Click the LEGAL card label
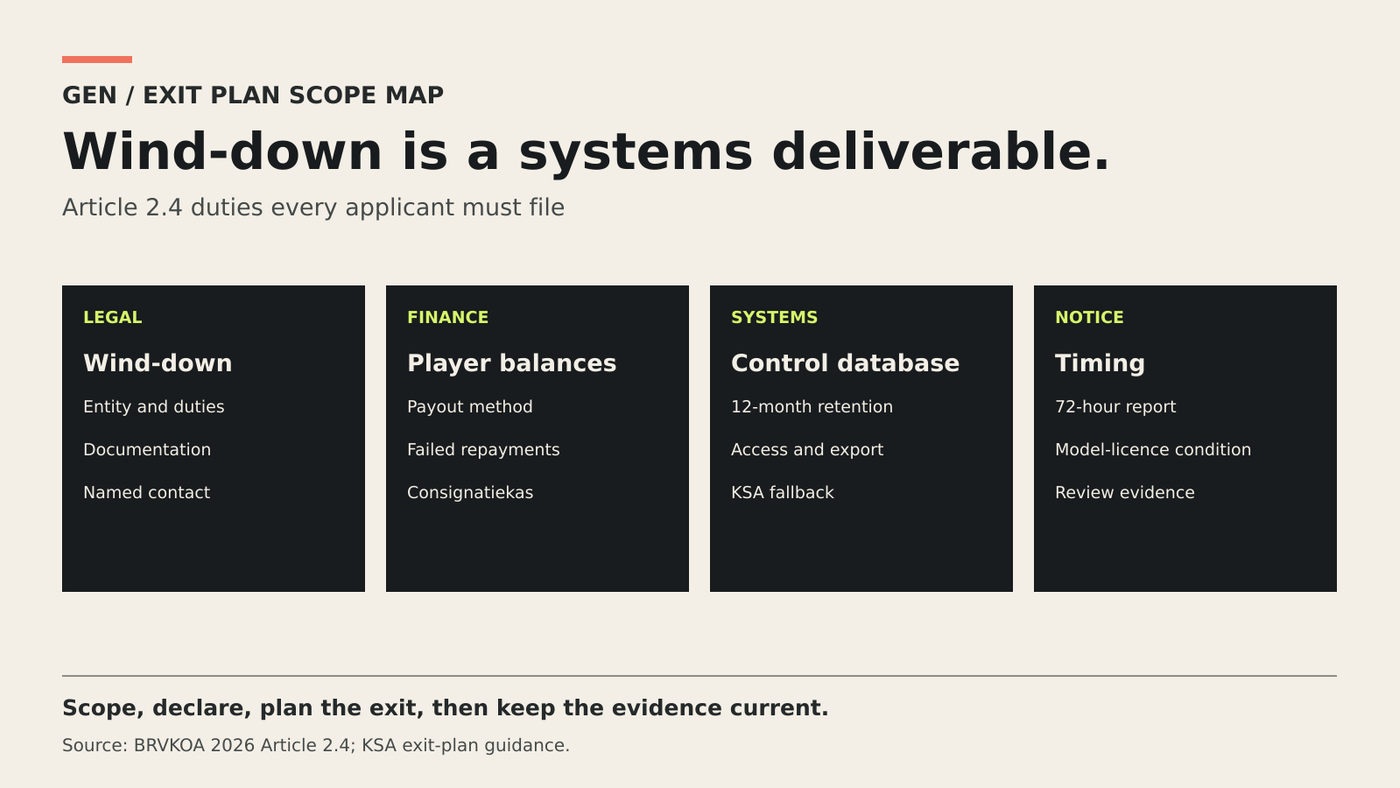Screen dimensions: 1400x788 pyautogui.click(x=112, y=317)
